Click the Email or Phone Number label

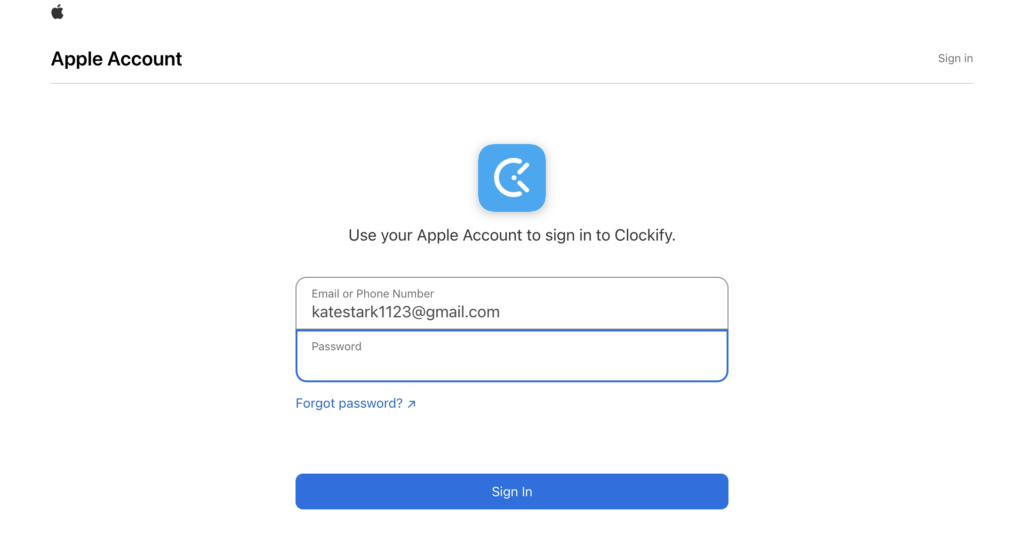(x=372, y=293)
